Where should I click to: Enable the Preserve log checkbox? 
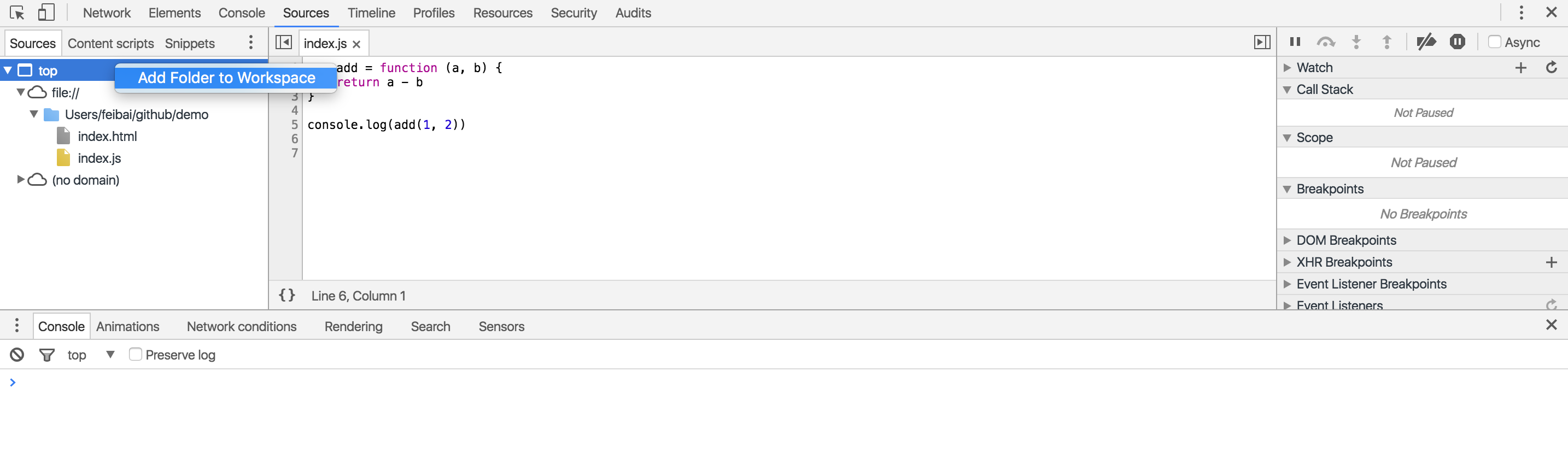(x=135, y=354)
